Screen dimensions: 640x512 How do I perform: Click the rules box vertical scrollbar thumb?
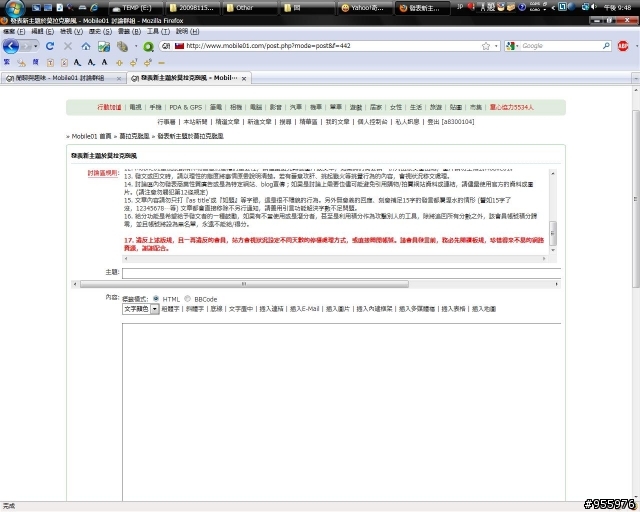click(553, 233)
